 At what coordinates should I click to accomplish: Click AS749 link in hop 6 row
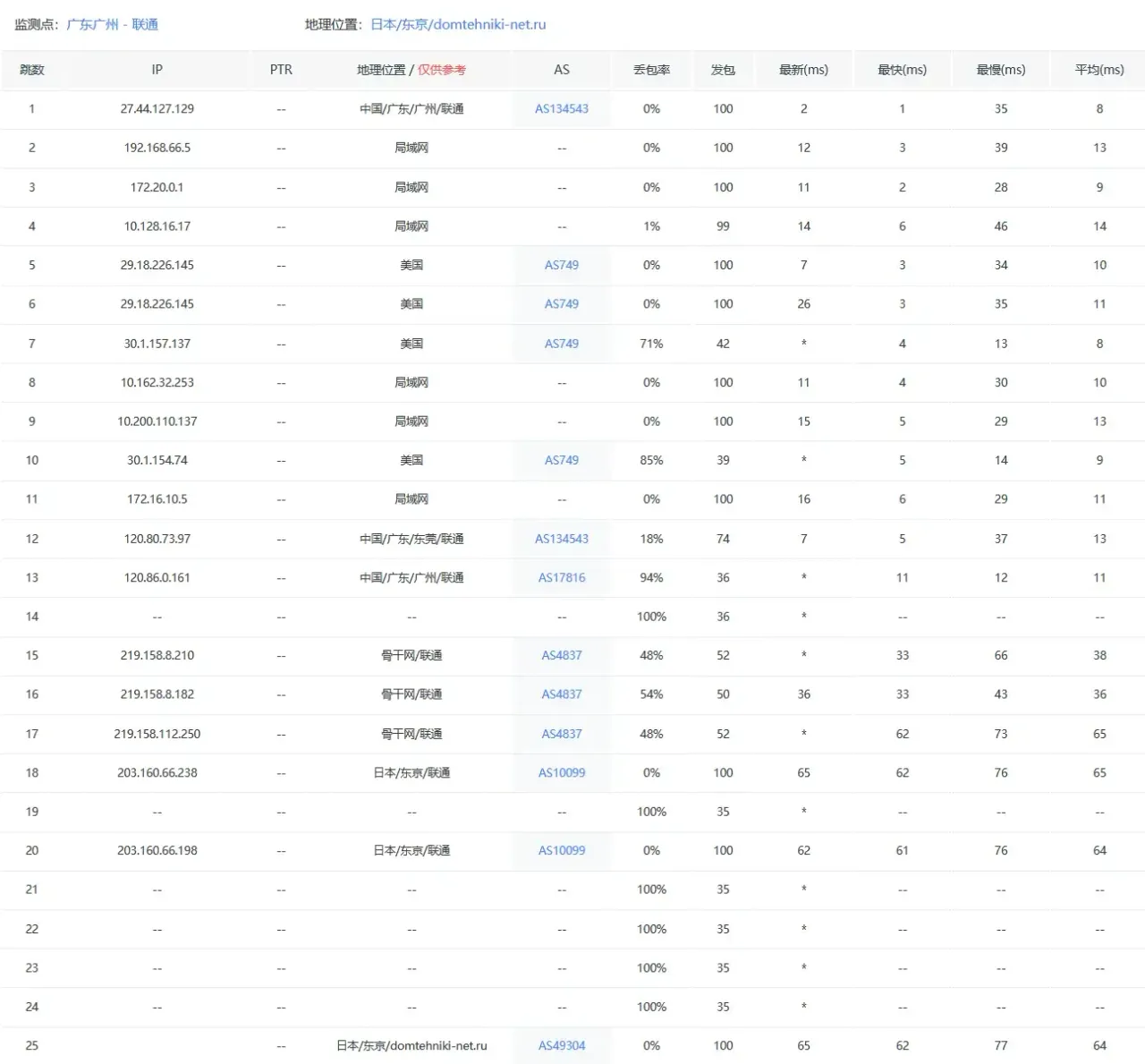562,304
